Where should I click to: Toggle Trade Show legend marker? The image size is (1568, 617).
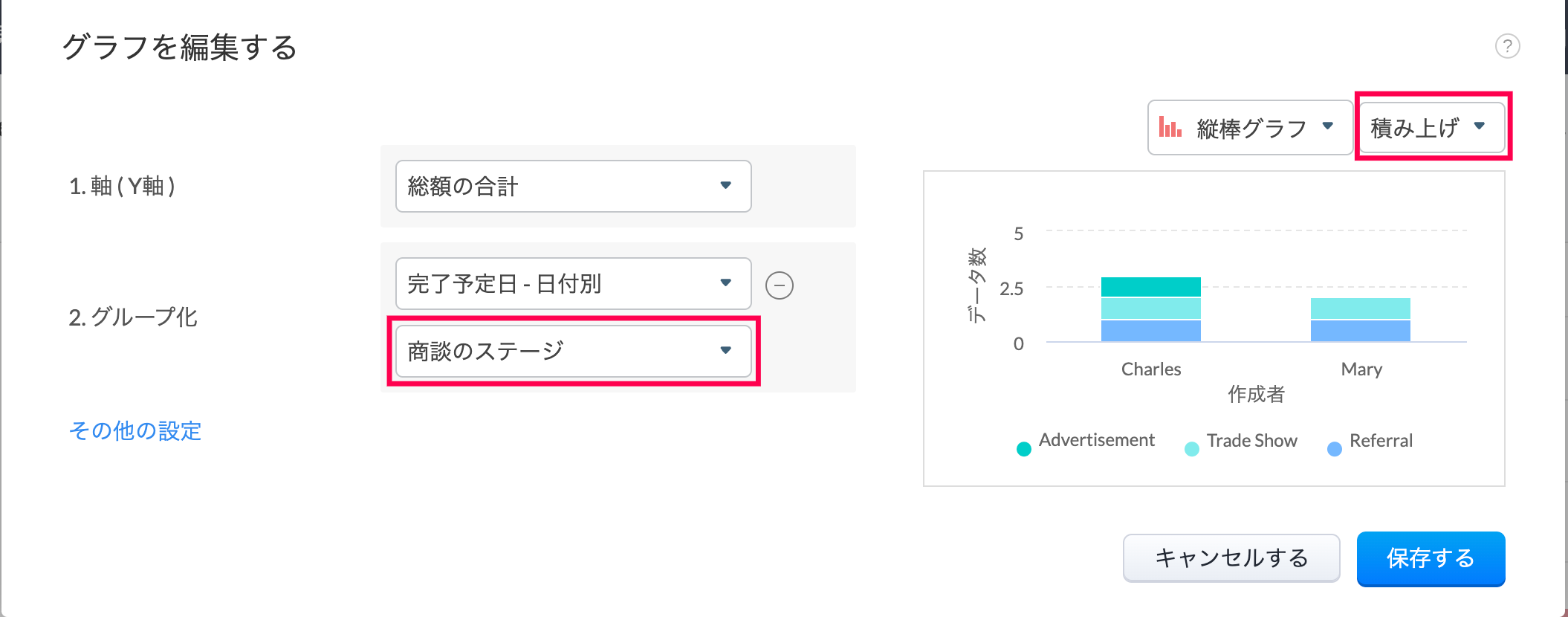pyautogui.click(x=1192, y=448)
